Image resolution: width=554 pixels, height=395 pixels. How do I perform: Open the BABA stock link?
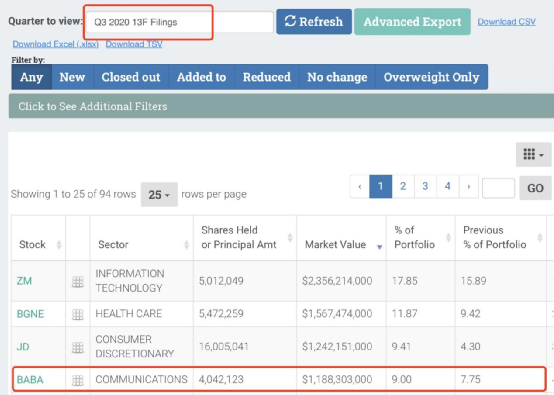pyautogui.click(x=30, y=379)
